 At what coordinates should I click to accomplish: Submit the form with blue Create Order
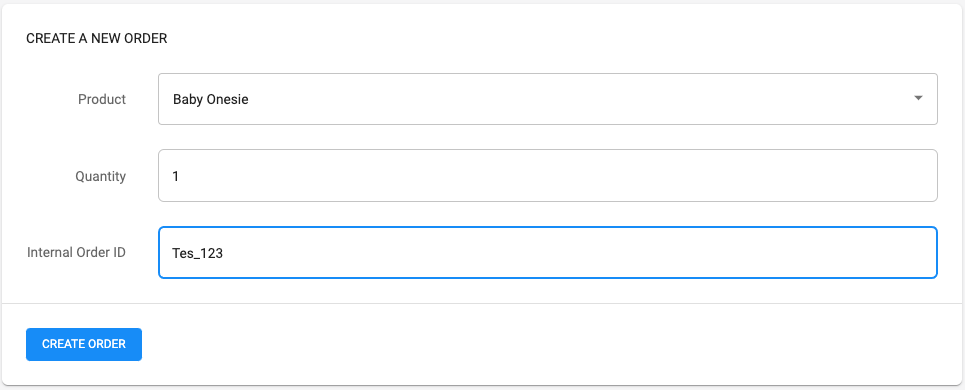tap(84, 344)
